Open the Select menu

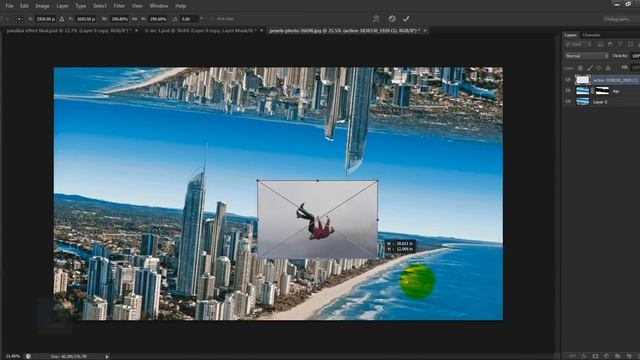(100, 6)
